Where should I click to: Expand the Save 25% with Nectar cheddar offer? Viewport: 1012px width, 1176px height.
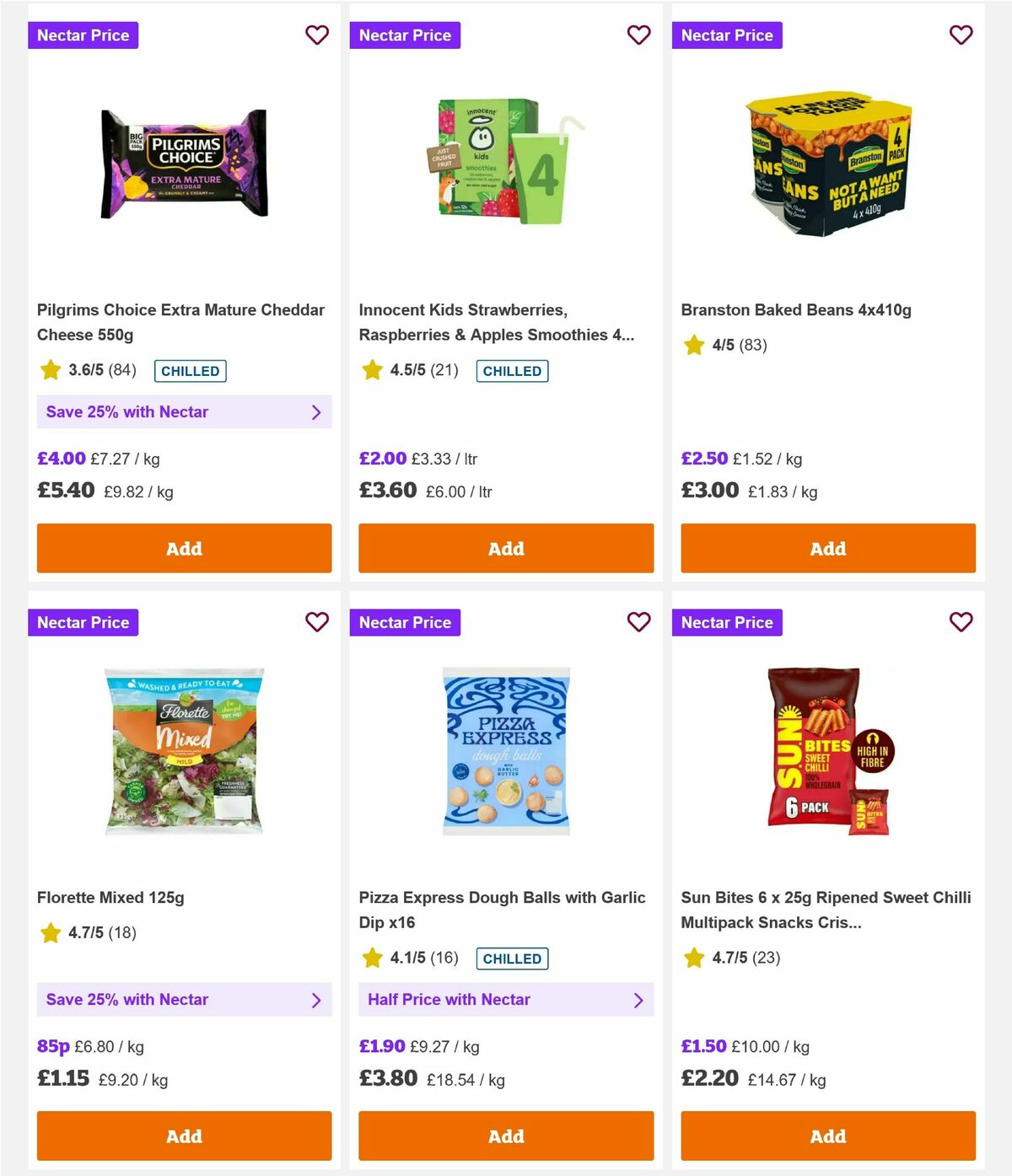tap(183, 412)
